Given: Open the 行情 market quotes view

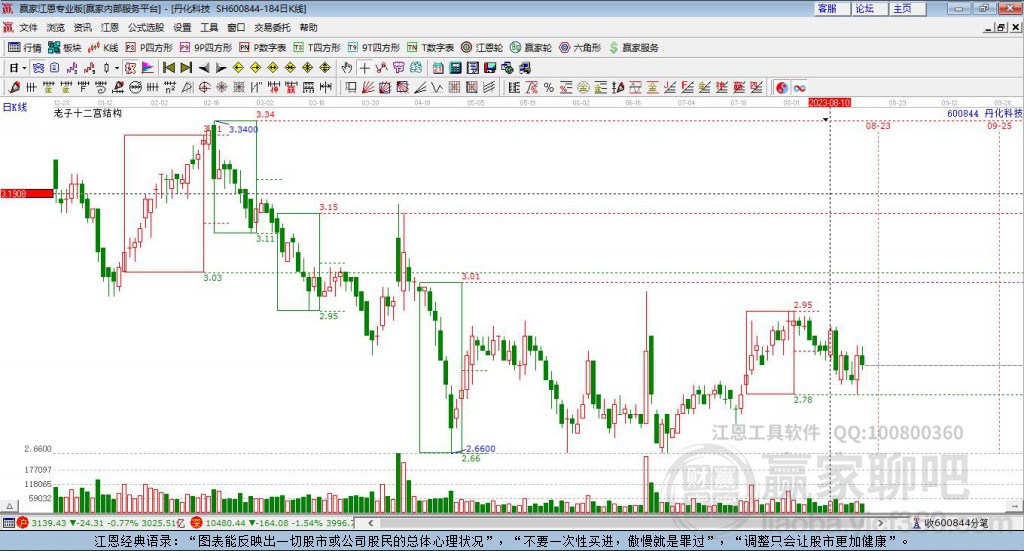Looking at the screenshot, I should pos(24,48).
